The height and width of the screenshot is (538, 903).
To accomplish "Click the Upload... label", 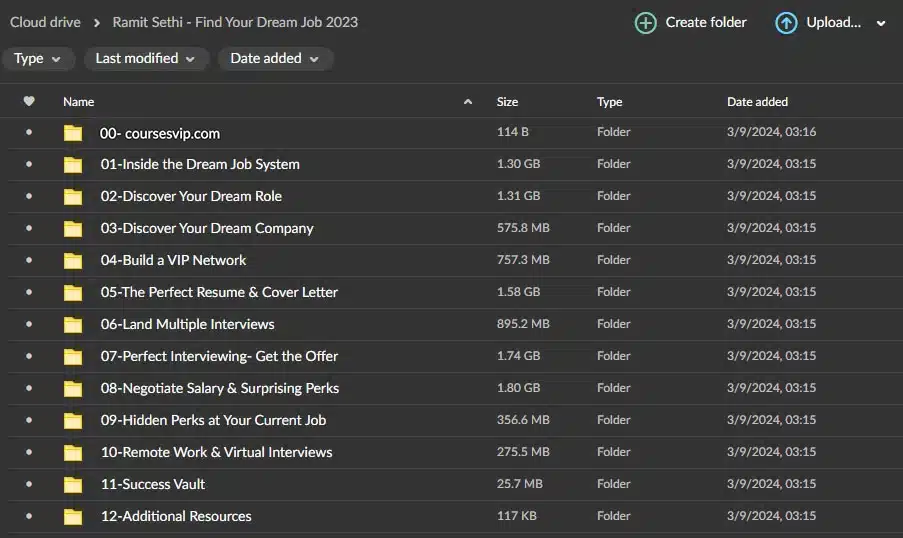I will click(833, 22).
